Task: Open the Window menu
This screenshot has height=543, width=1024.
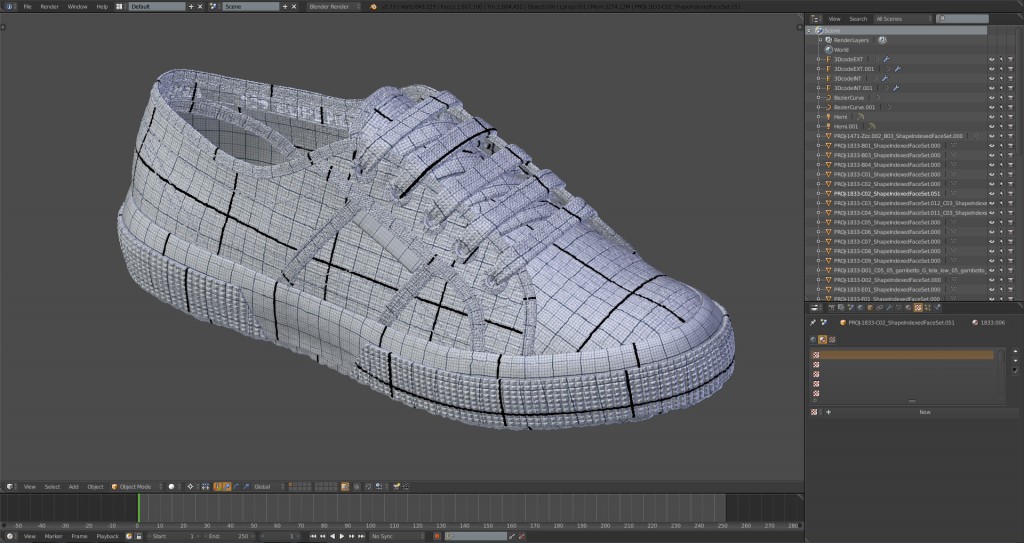Action: click(77, 7)
